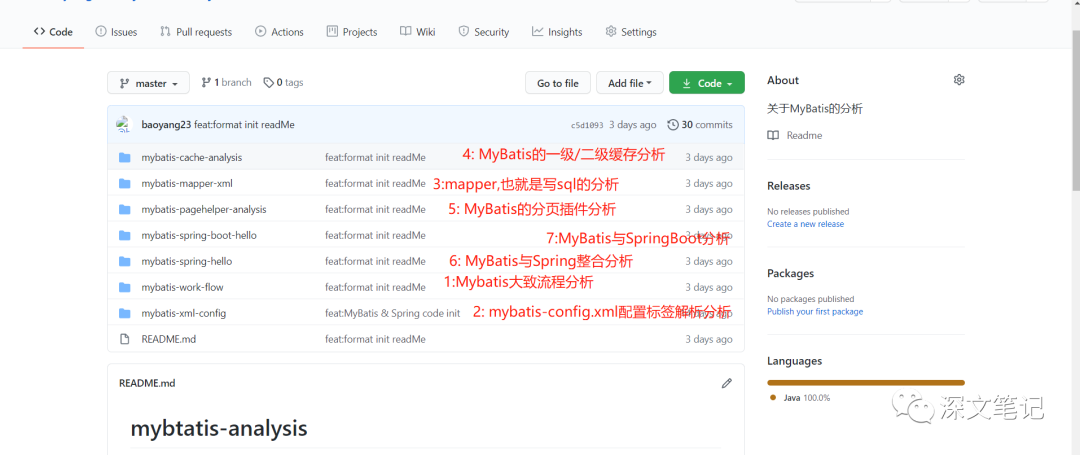Click folder icon for mybatis-spring-boot-hello
The image size is (1080, 455).
point(125,235)
